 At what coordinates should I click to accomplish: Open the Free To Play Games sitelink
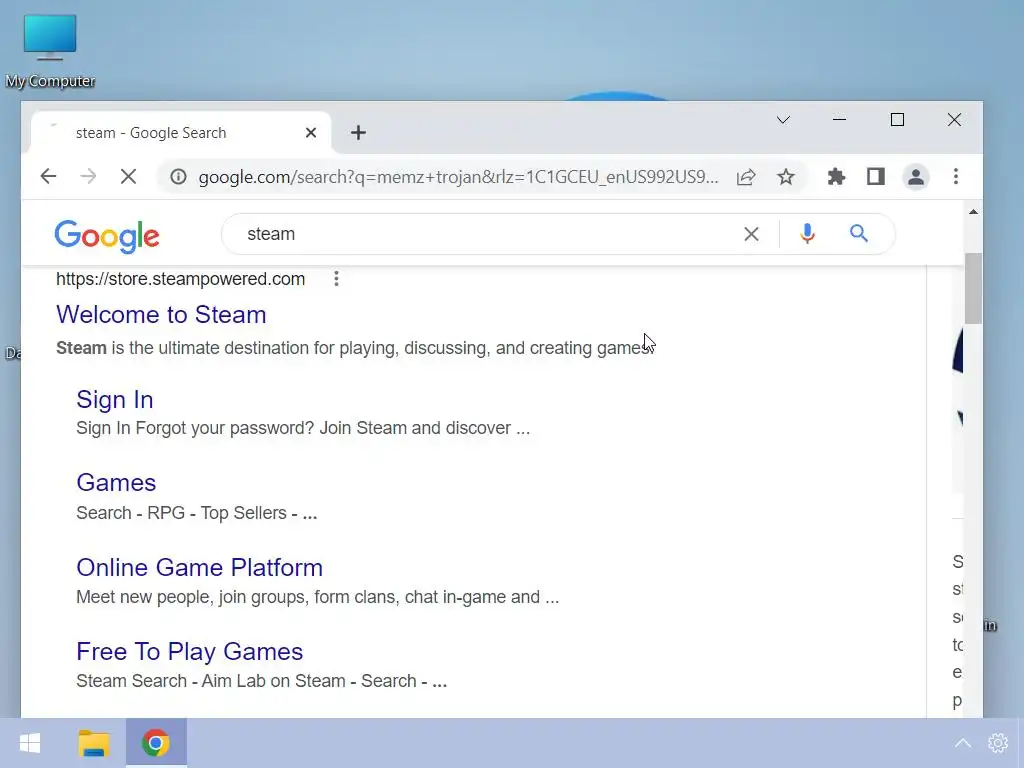coord(189,652)
